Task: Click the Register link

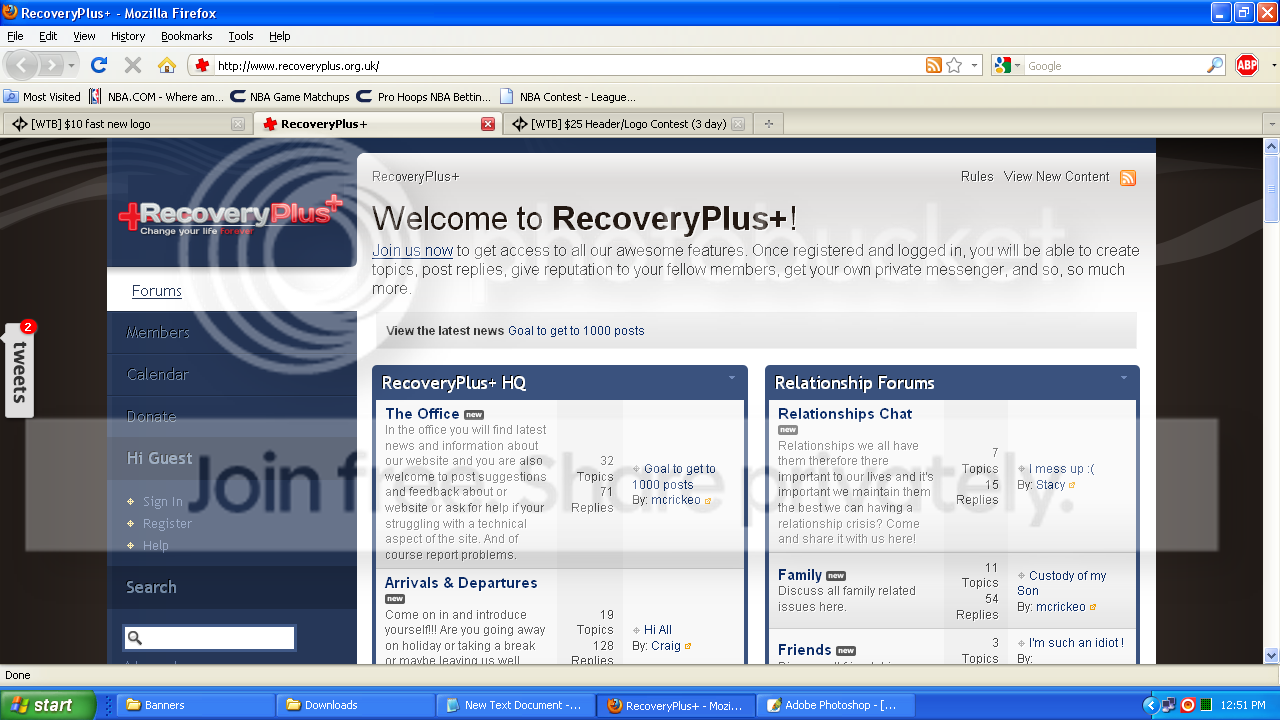Action: pos(167,523)
